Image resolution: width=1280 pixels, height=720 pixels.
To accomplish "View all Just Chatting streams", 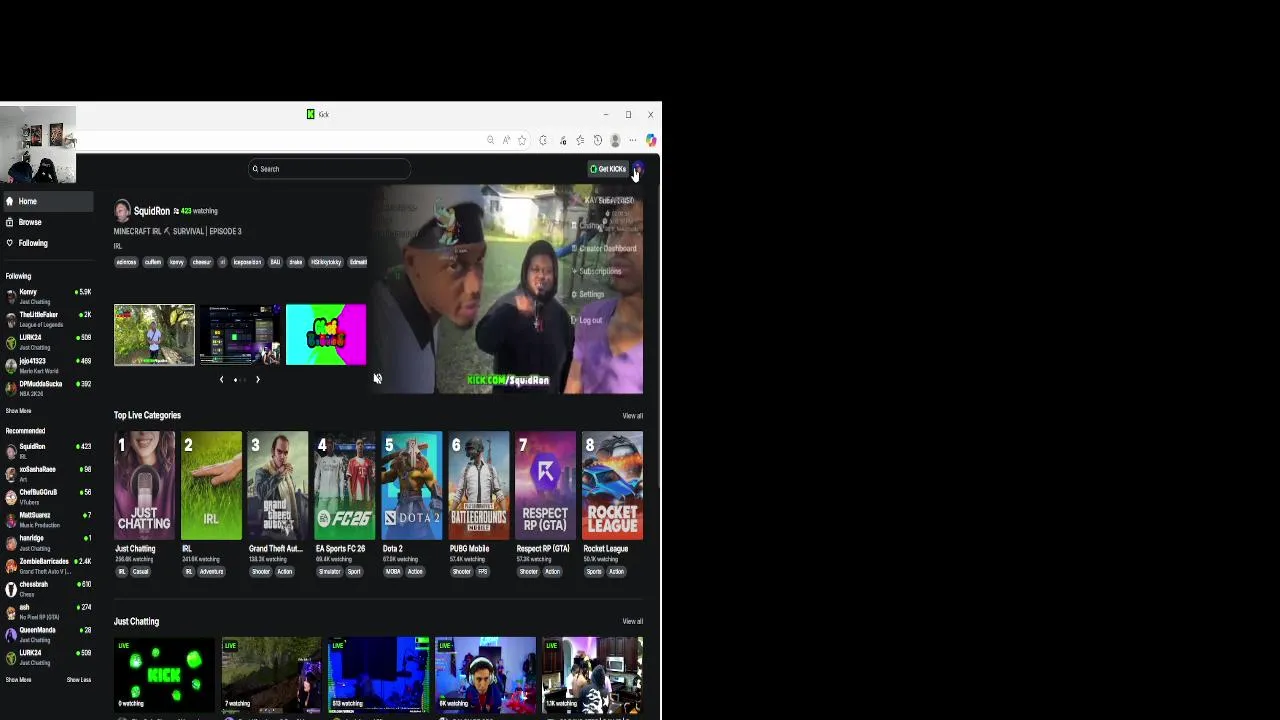I will 633,622.
